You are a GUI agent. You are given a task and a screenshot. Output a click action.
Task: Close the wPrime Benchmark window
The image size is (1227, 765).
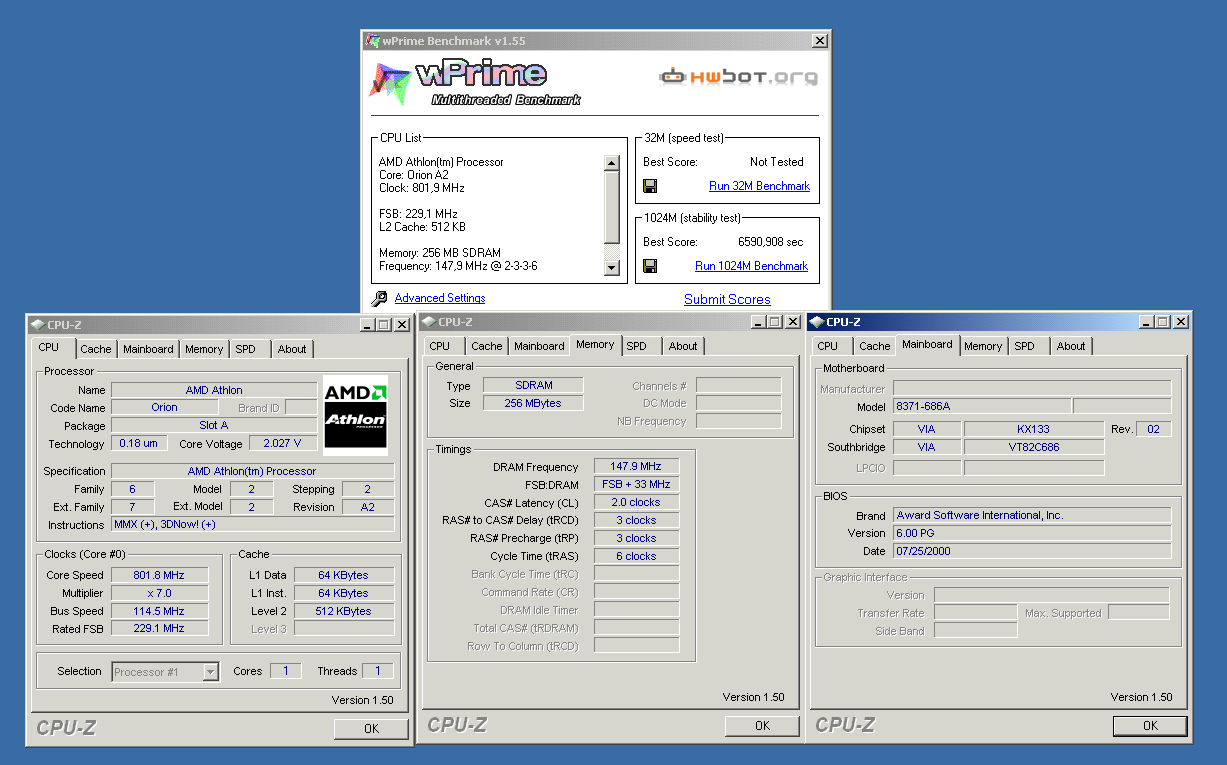click(819, 41)
